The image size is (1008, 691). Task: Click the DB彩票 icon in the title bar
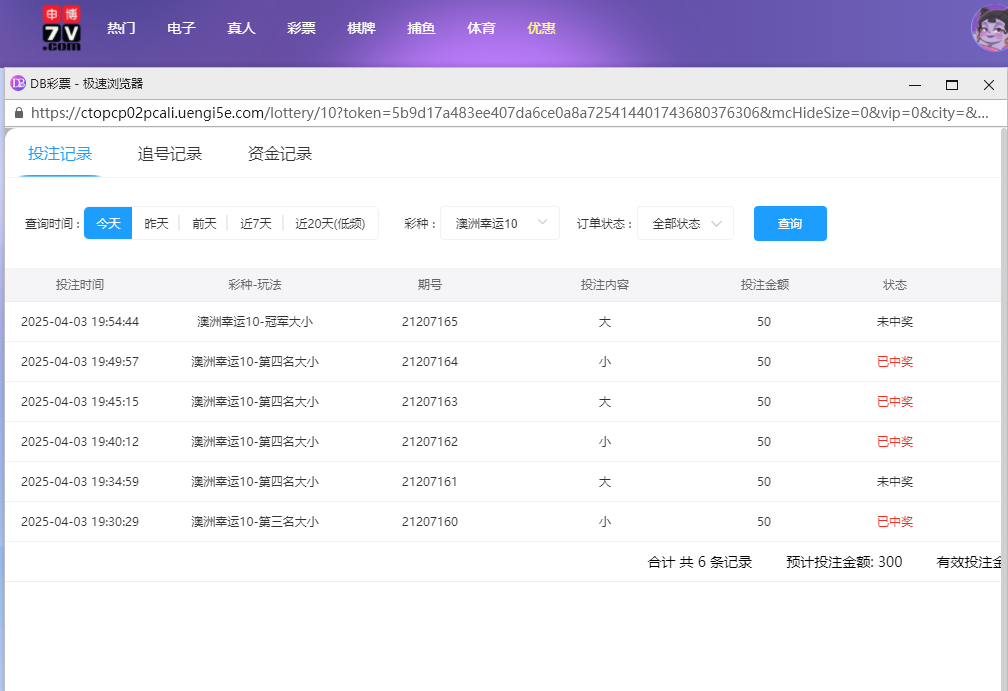point(17,84)
